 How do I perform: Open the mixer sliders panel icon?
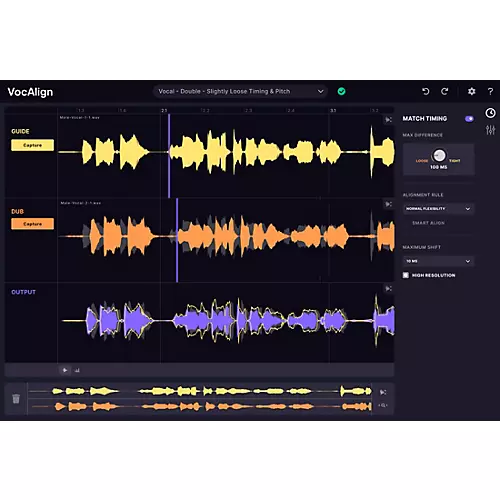pyautogui.click(x=490, y=130)
